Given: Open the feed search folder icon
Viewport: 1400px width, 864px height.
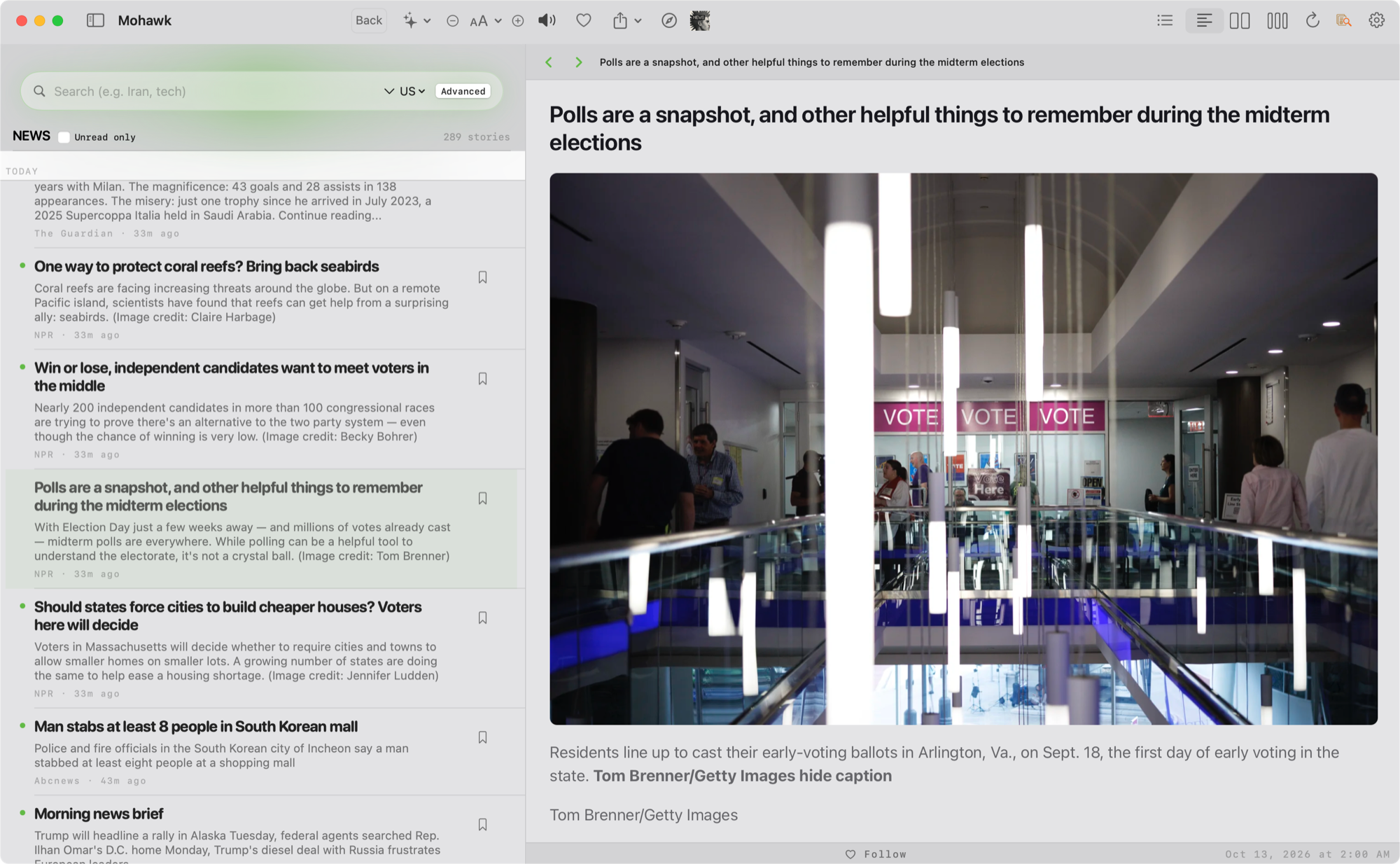Looking at the screenshot, I should pos(1343,21).
